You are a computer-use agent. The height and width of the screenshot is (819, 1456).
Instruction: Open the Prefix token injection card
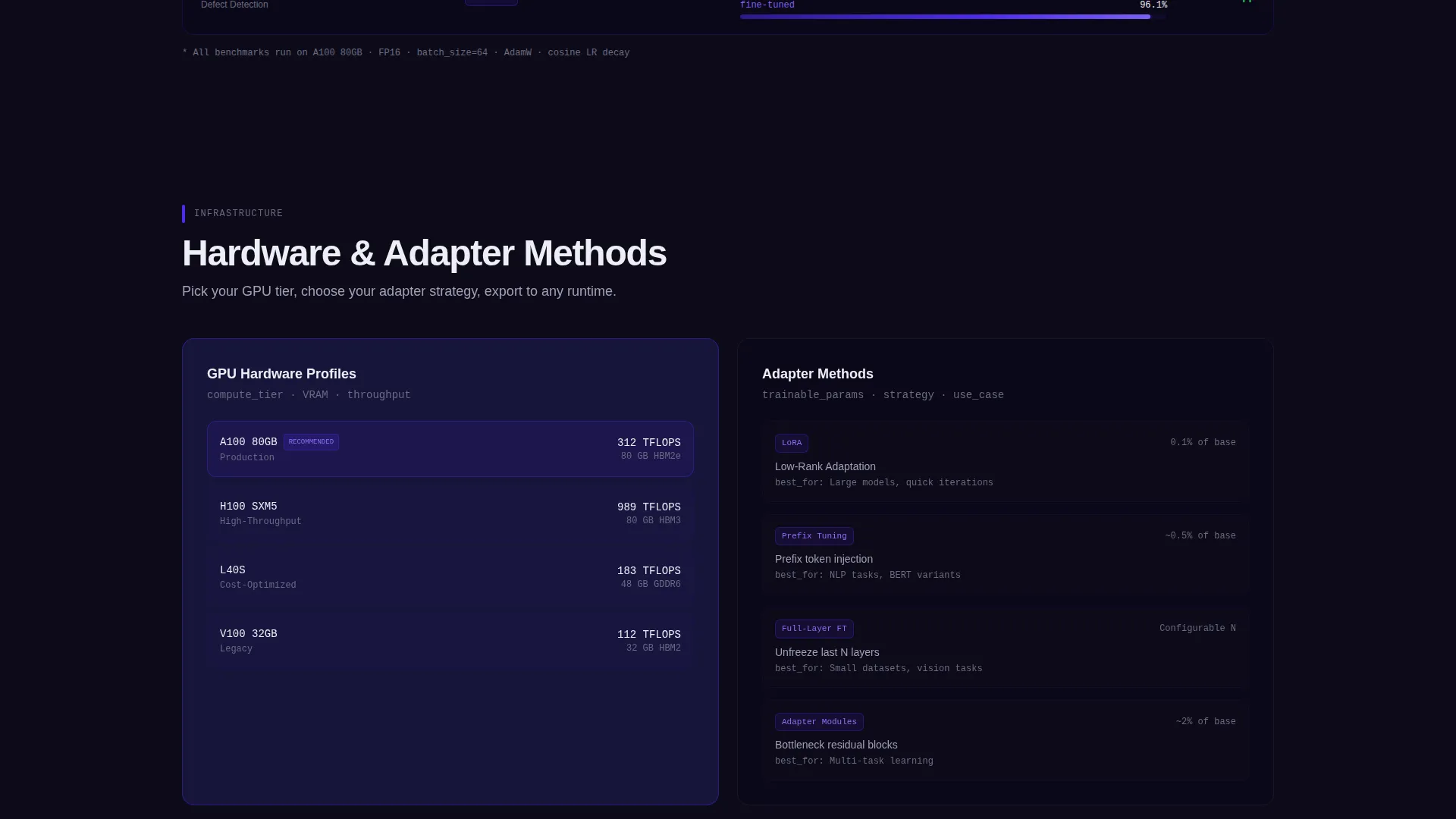(x=1005, y=554)
